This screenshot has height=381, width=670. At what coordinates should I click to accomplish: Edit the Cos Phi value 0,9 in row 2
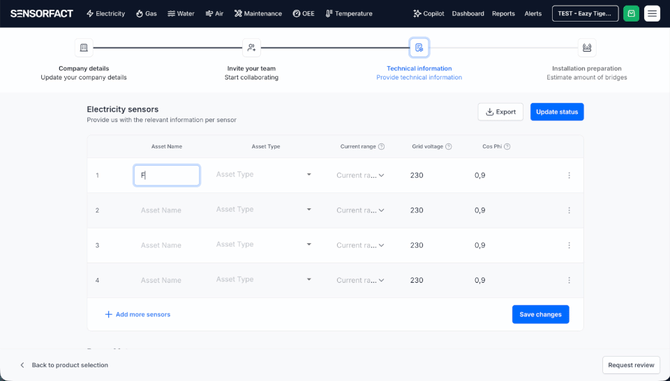(480, 210)
